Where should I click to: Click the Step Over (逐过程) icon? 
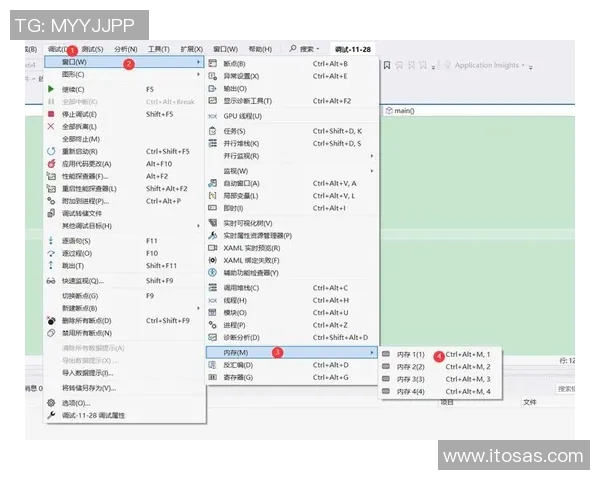51,253
